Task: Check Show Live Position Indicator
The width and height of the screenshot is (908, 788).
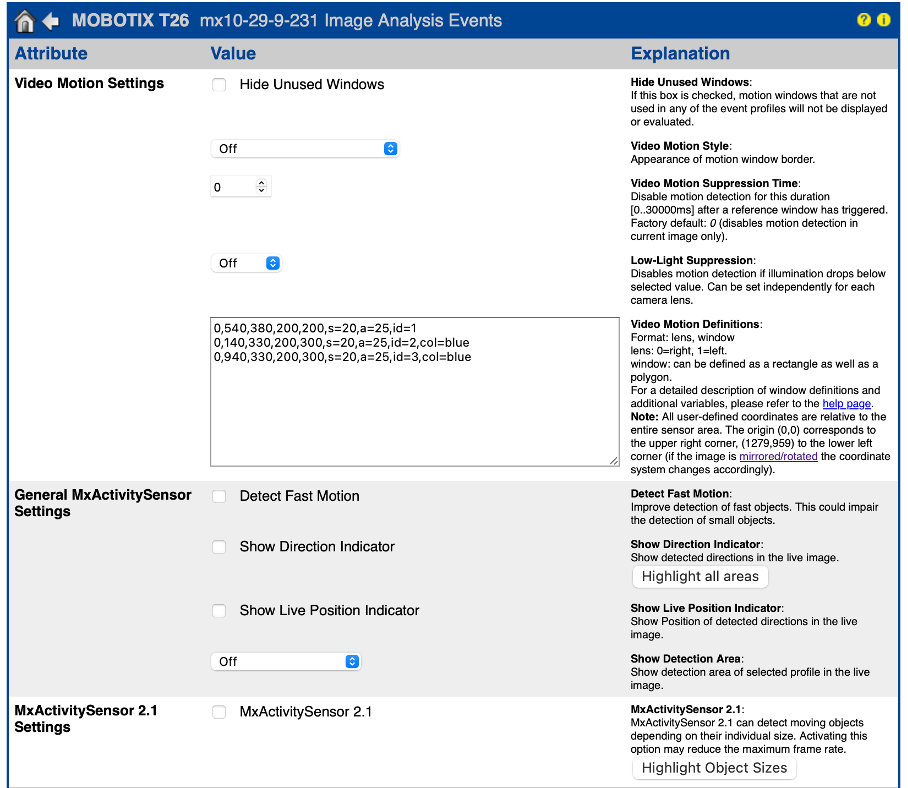Action: [219, 610]
